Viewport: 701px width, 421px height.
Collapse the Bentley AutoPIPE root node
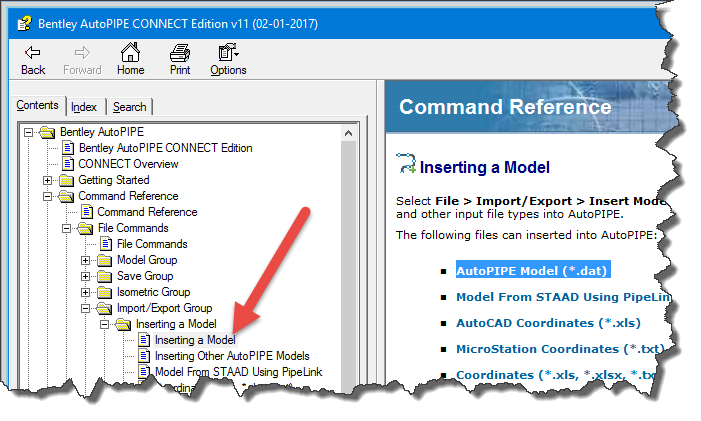click(29, 132)
